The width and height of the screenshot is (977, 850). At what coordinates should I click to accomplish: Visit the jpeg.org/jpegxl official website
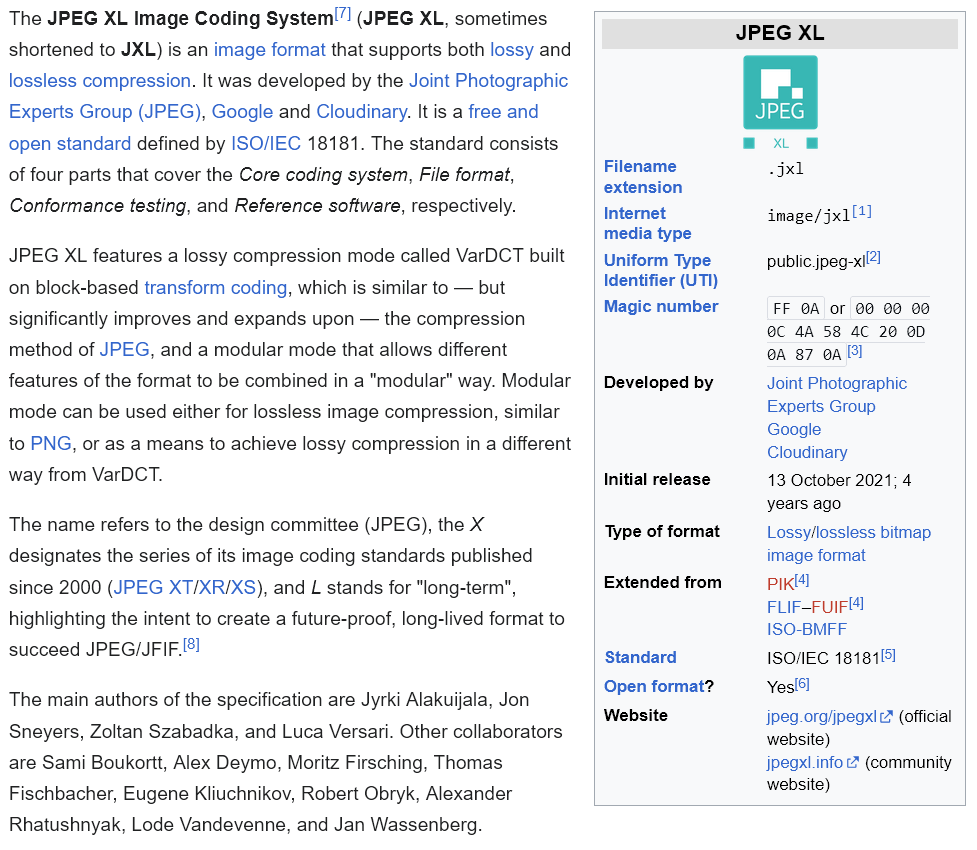coord(822,717)
